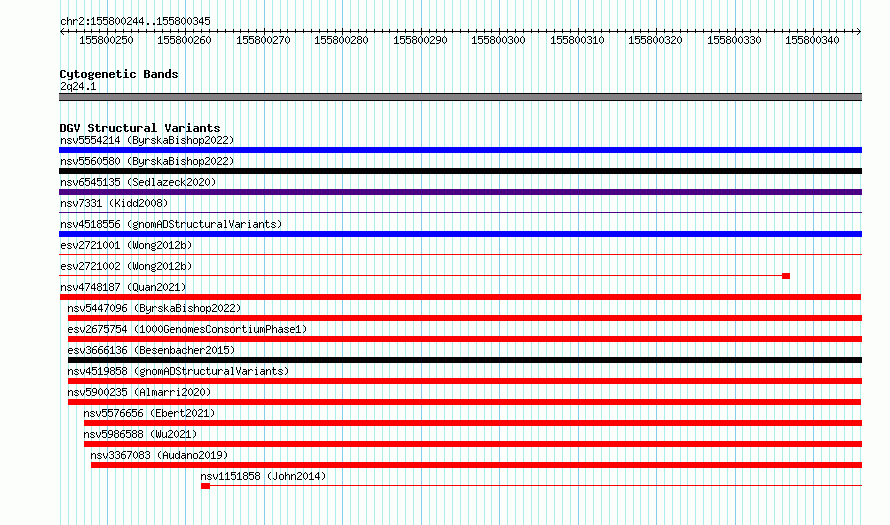Select the red bar under nsv4748187
Screen dimensions: 890x525
[460, 297]
